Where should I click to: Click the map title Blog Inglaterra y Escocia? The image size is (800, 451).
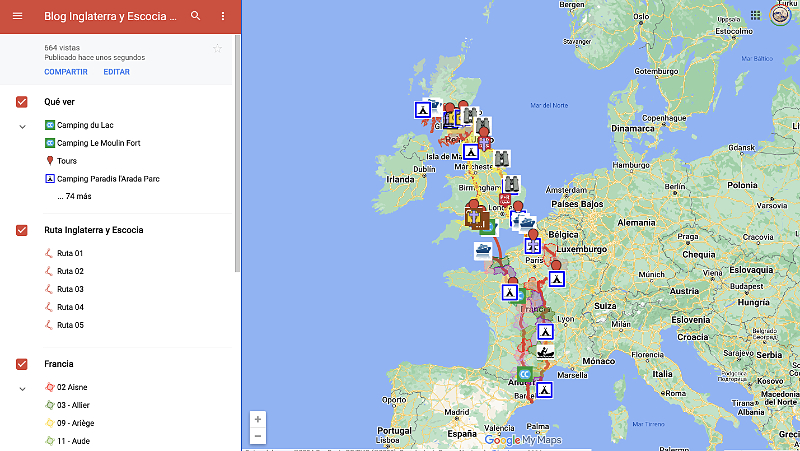110,16
